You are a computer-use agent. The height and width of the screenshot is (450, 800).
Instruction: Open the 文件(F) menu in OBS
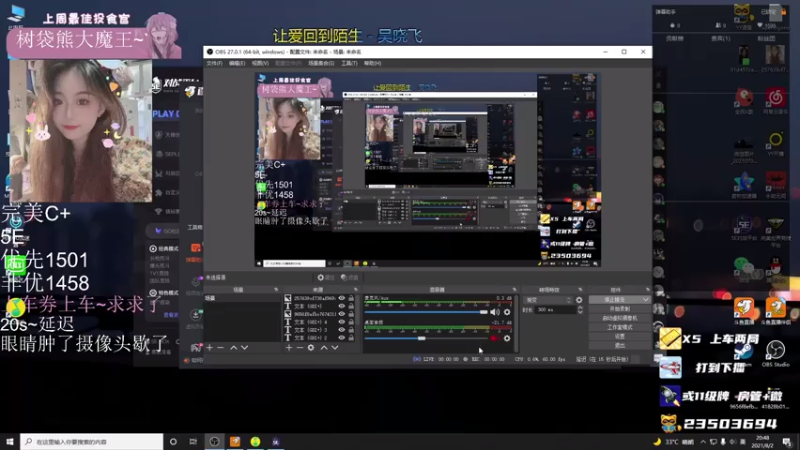click(x=214, y=63)
